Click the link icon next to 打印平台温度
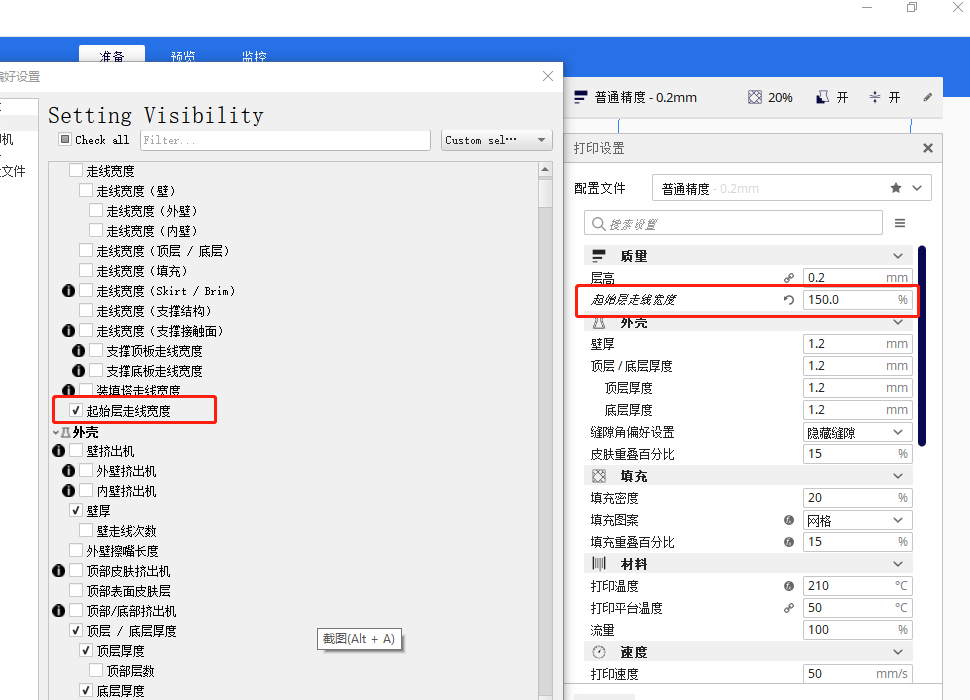The image size is (970, 700). (x=789, y=608)
